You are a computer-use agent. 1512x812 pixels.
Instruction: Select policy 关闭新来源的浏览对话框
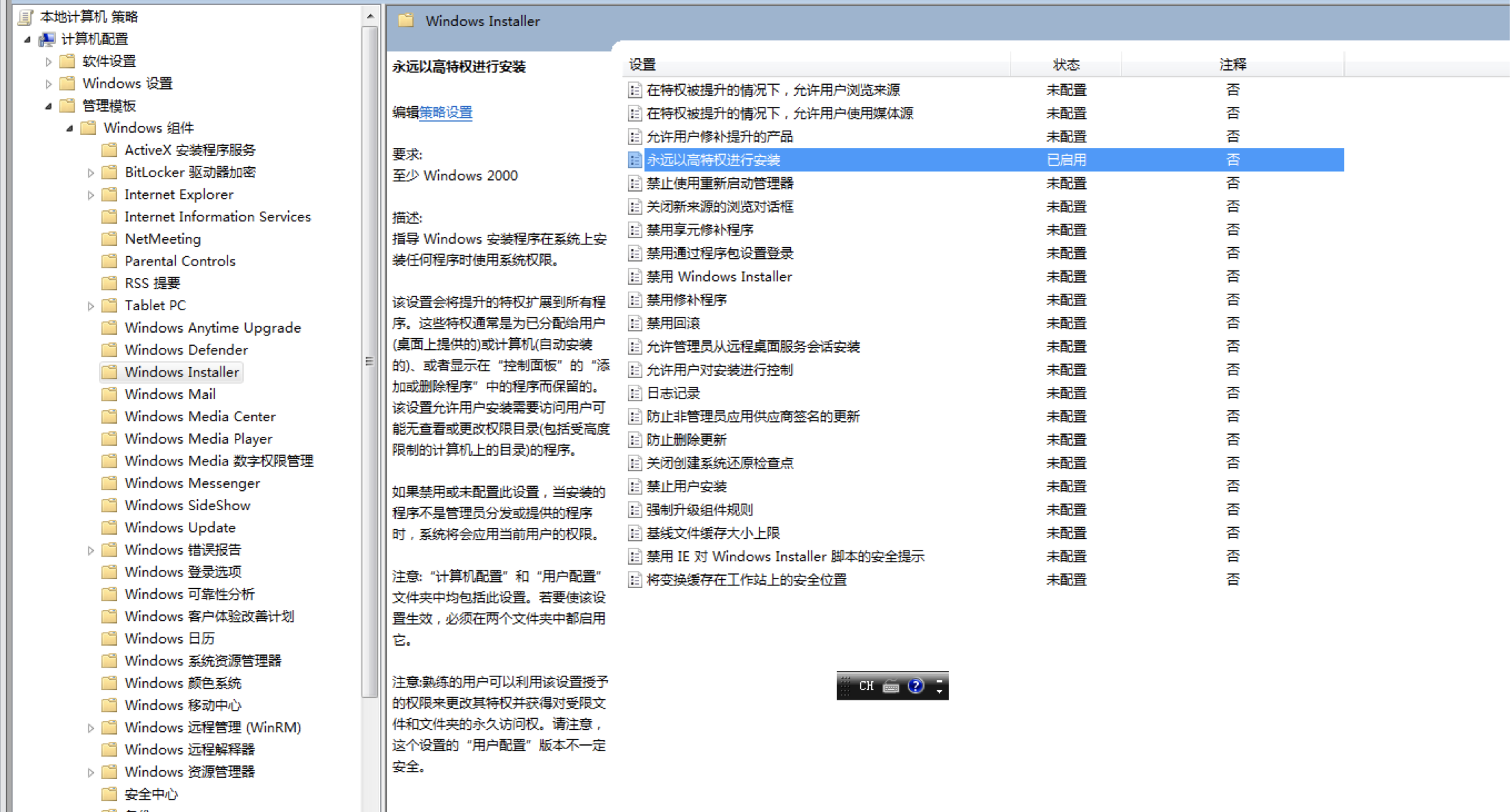tap(720, 207)
